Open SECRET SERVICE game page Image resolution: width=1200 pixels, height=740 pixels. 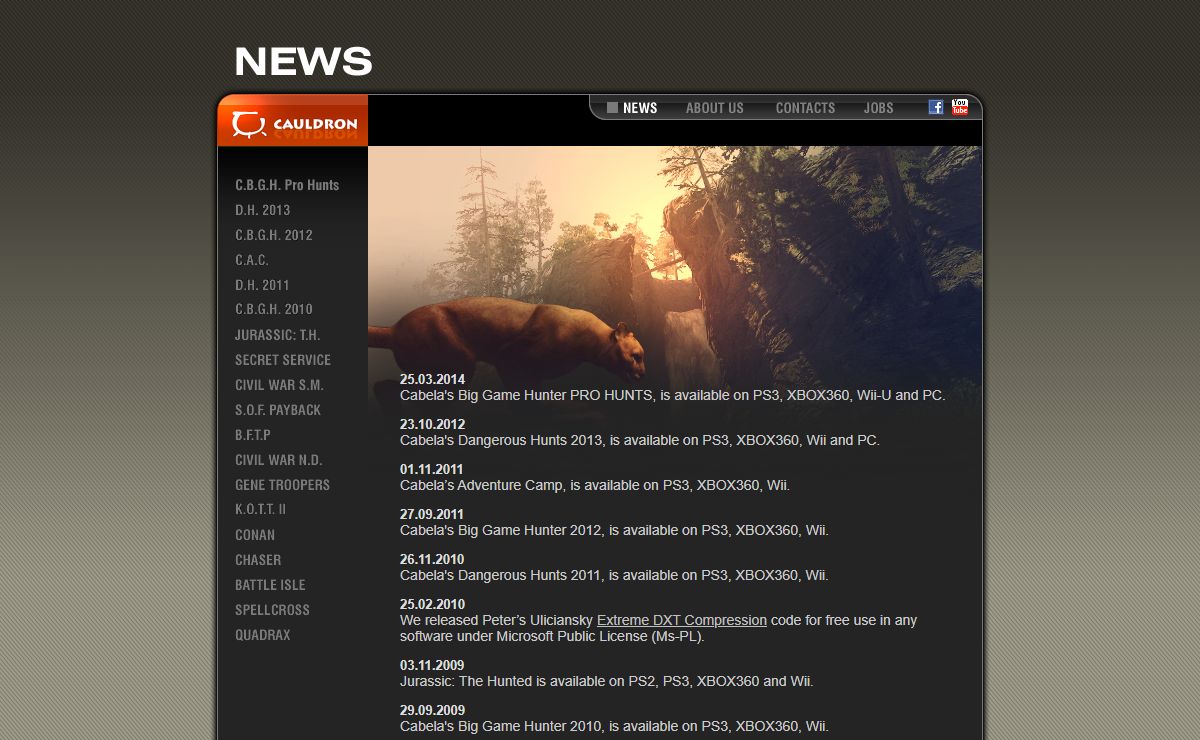pyautogui.click(x=283, y=360)
